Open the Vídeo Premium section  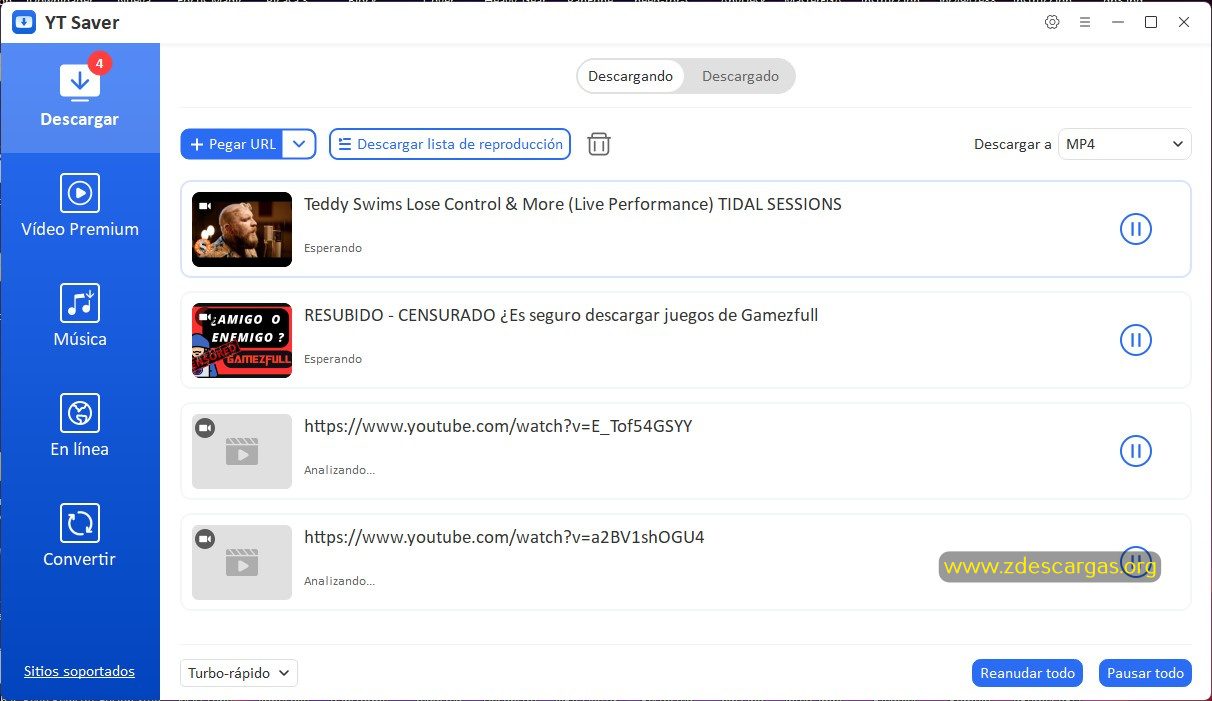coord(80,207)
